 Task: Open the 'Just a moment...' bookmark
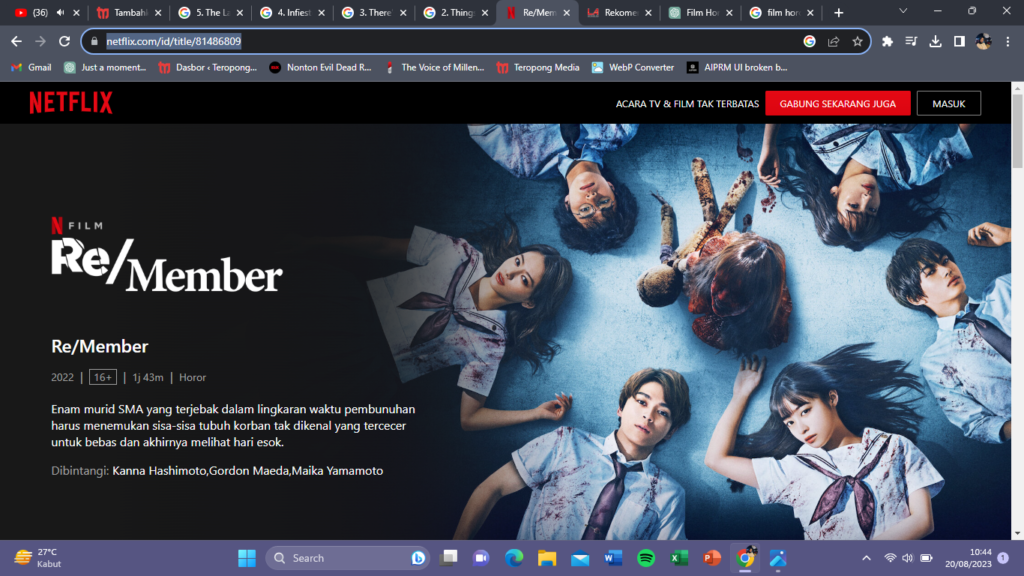(105, 67)
